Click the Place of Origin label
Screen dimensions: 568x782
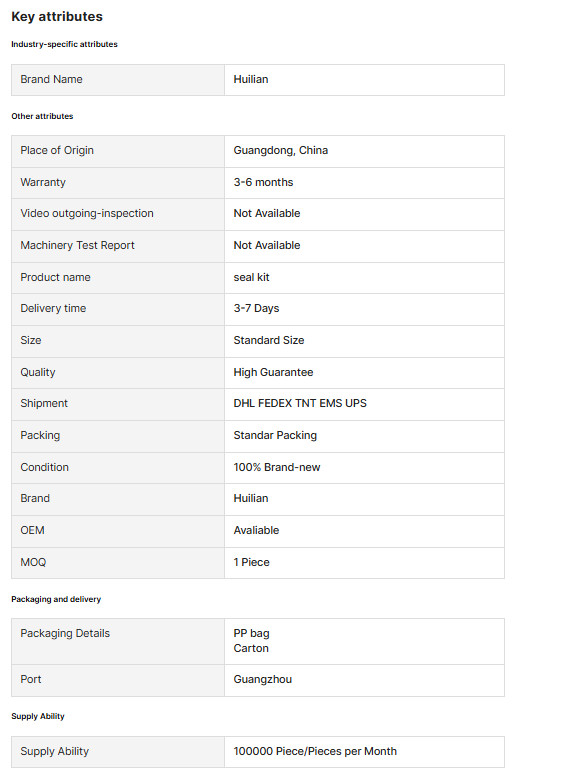[57, 150]
